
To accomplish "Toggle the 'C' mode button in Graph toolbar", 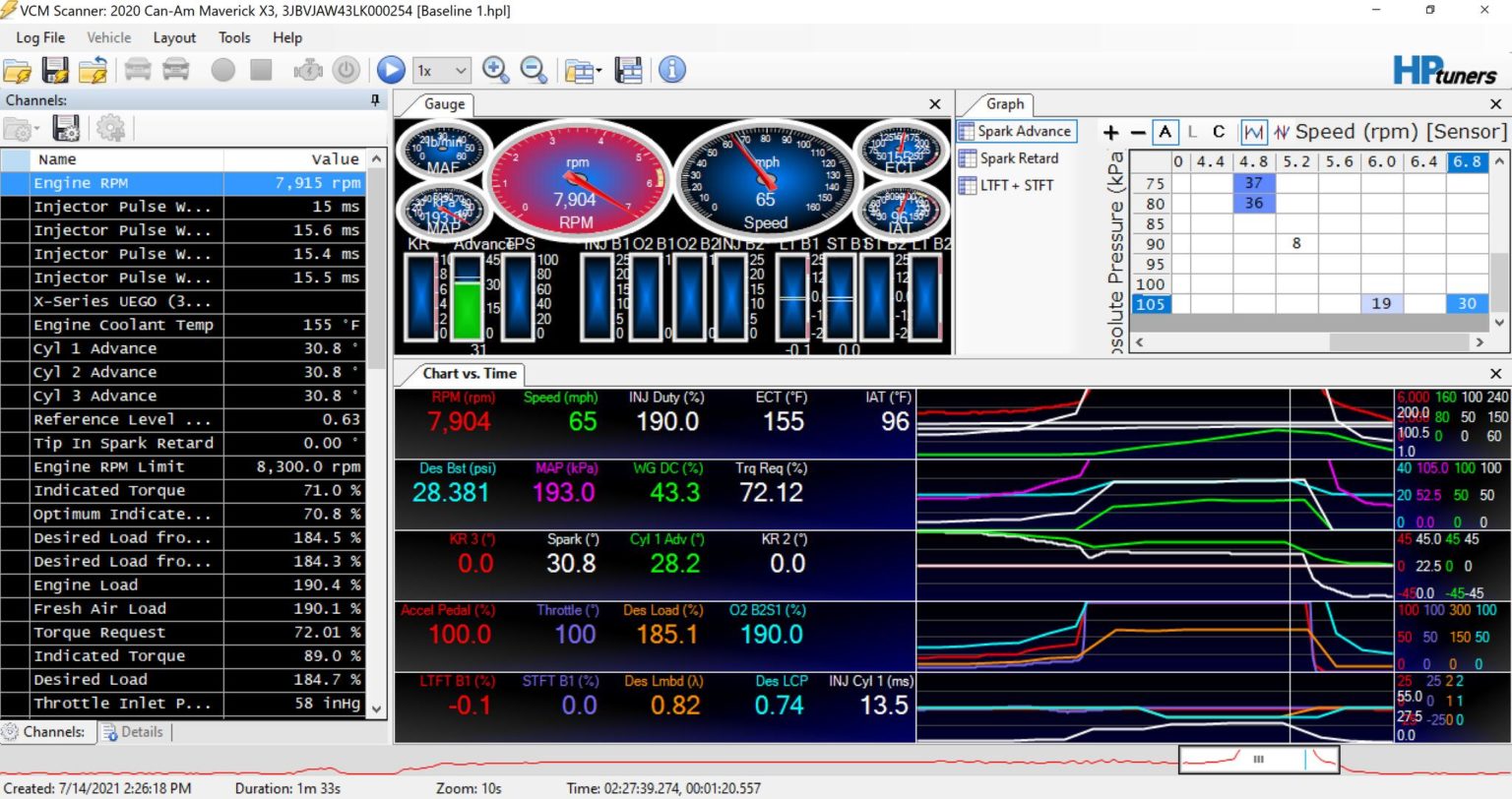I will point(1219,132).
